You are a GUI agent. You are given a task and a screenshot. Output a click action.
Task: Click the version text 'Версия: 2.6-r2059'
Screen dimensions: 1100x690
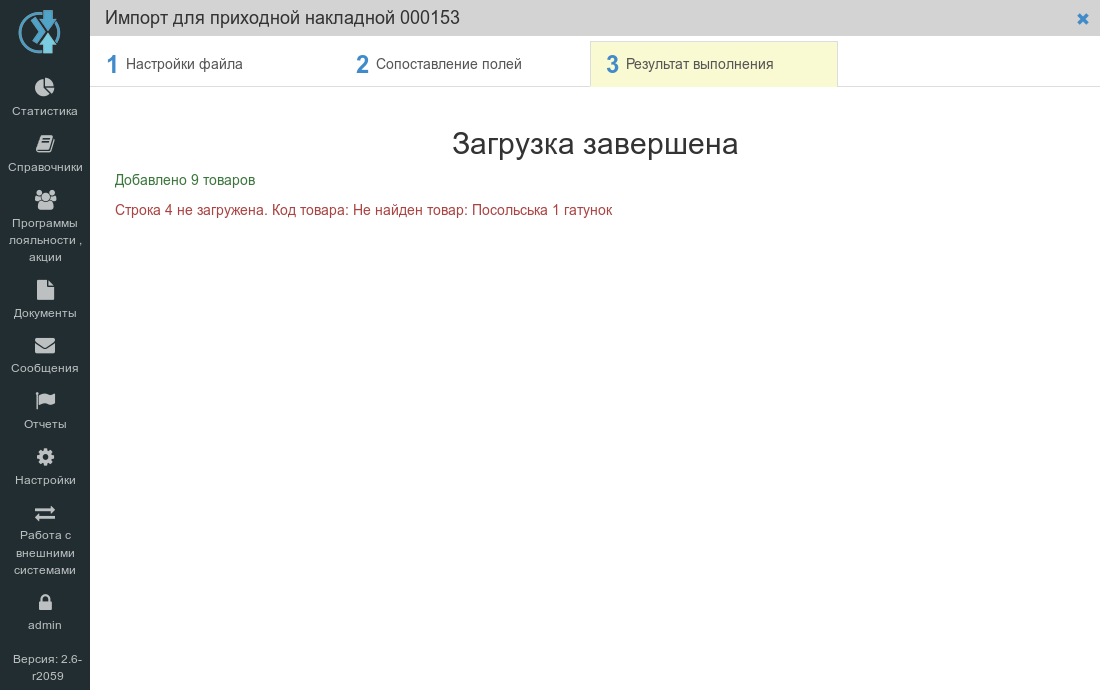click(47, 668)
